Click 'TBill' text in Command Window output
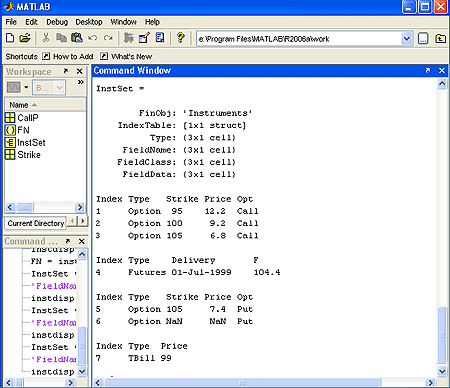 pos(142,358)
